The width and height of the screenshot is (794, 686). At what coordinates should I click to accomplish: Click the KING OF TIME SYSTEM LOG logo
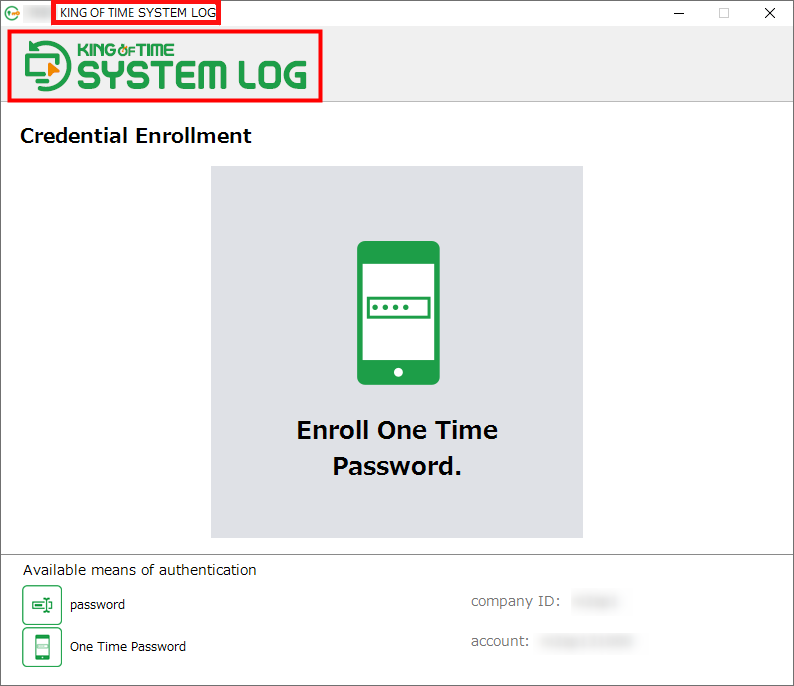(166, 66)
